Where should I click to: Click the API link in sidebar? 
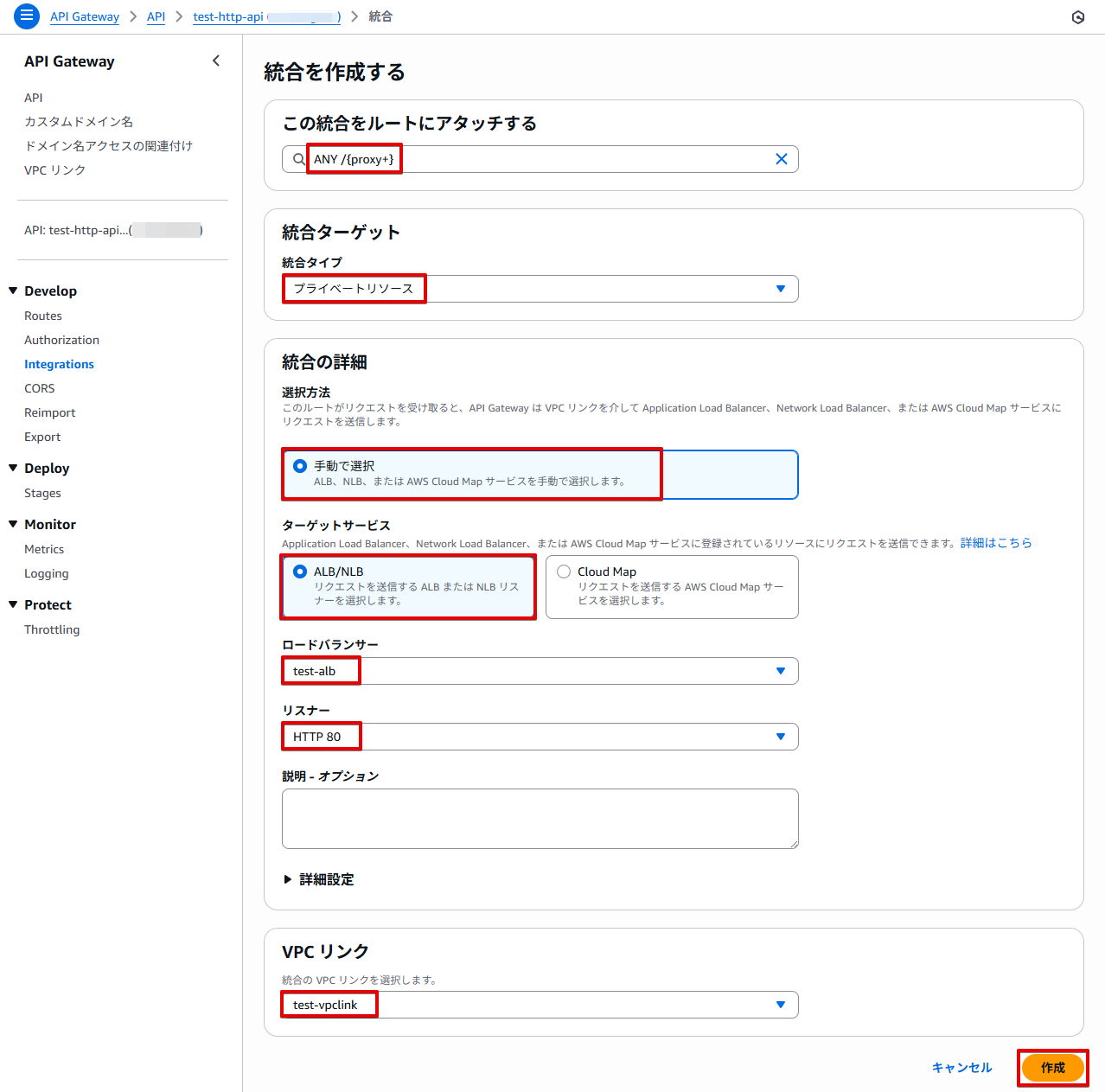[33, 98]
